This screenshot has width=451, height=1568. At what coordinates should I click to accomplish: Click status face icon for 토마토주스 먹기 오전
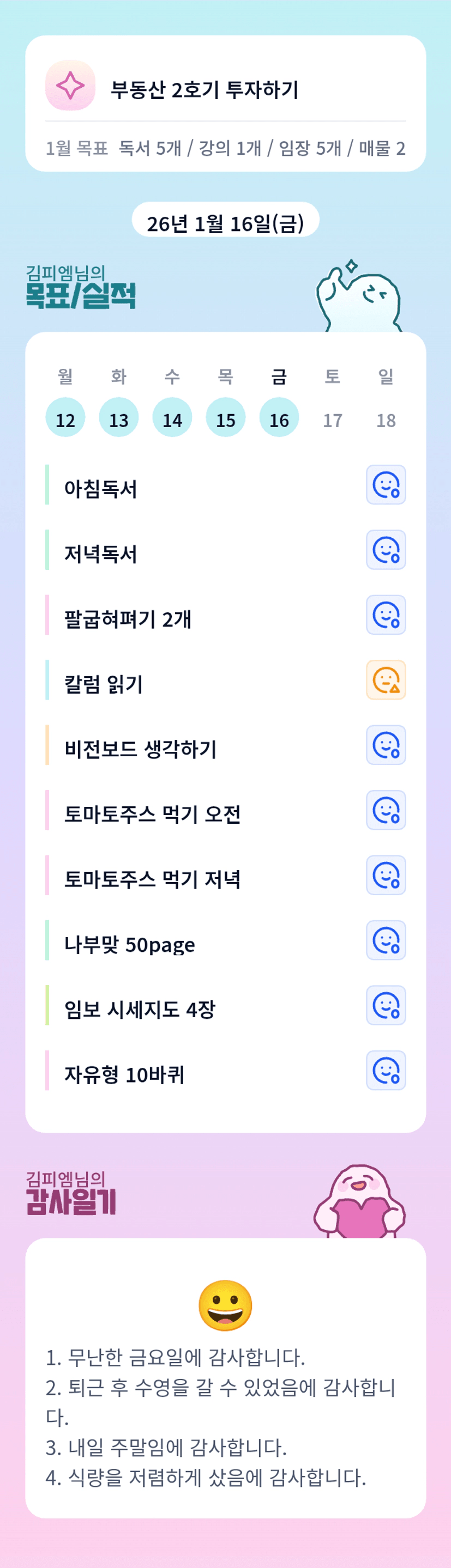pos(386,811)
